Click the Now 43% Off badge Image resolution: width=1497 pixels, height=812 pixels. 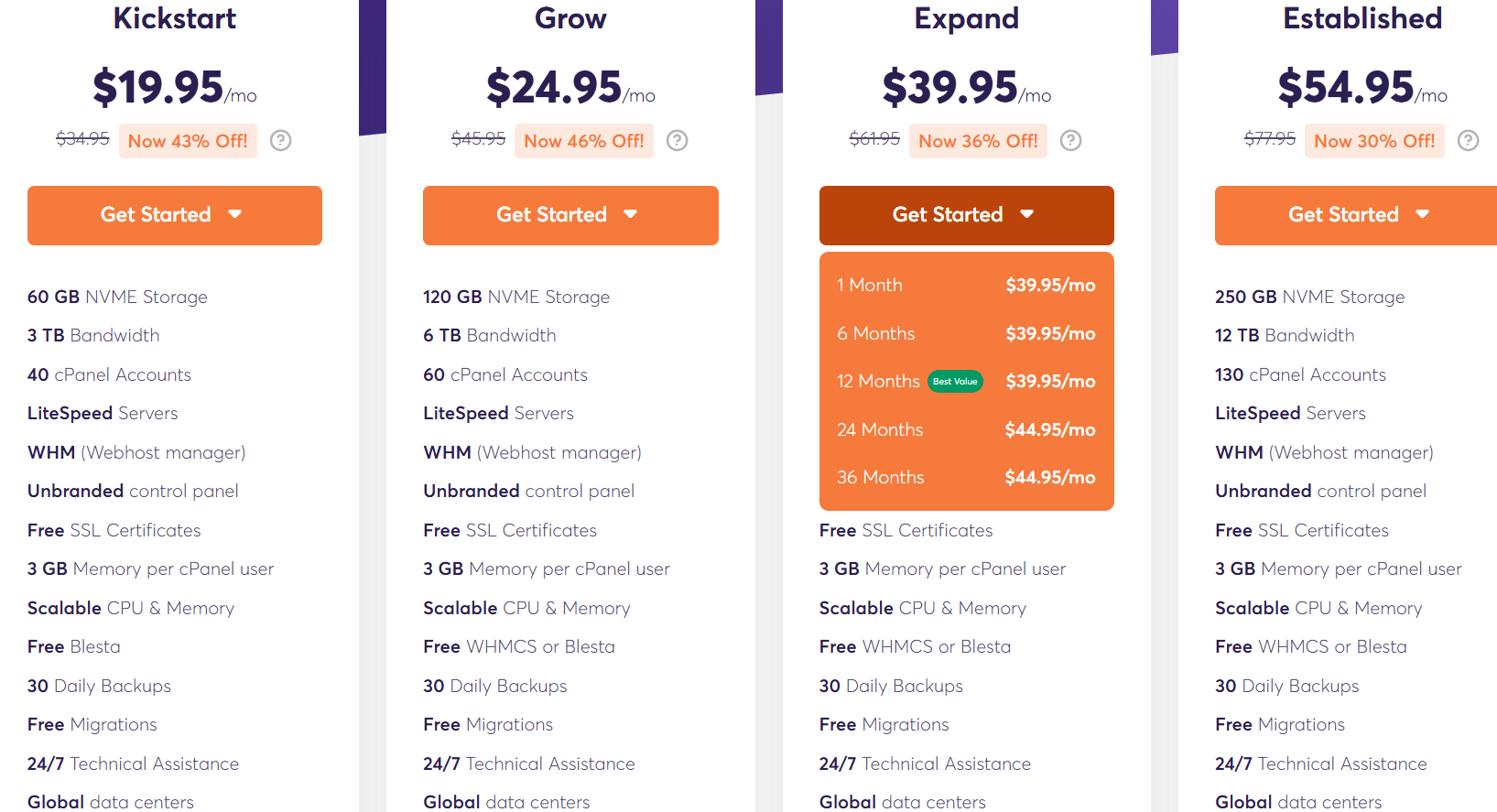coord(188,140)
